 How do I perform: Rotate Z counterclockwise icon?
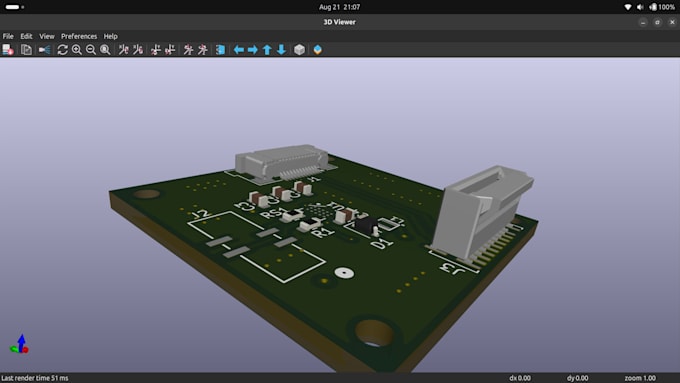[x=203, y=50]
